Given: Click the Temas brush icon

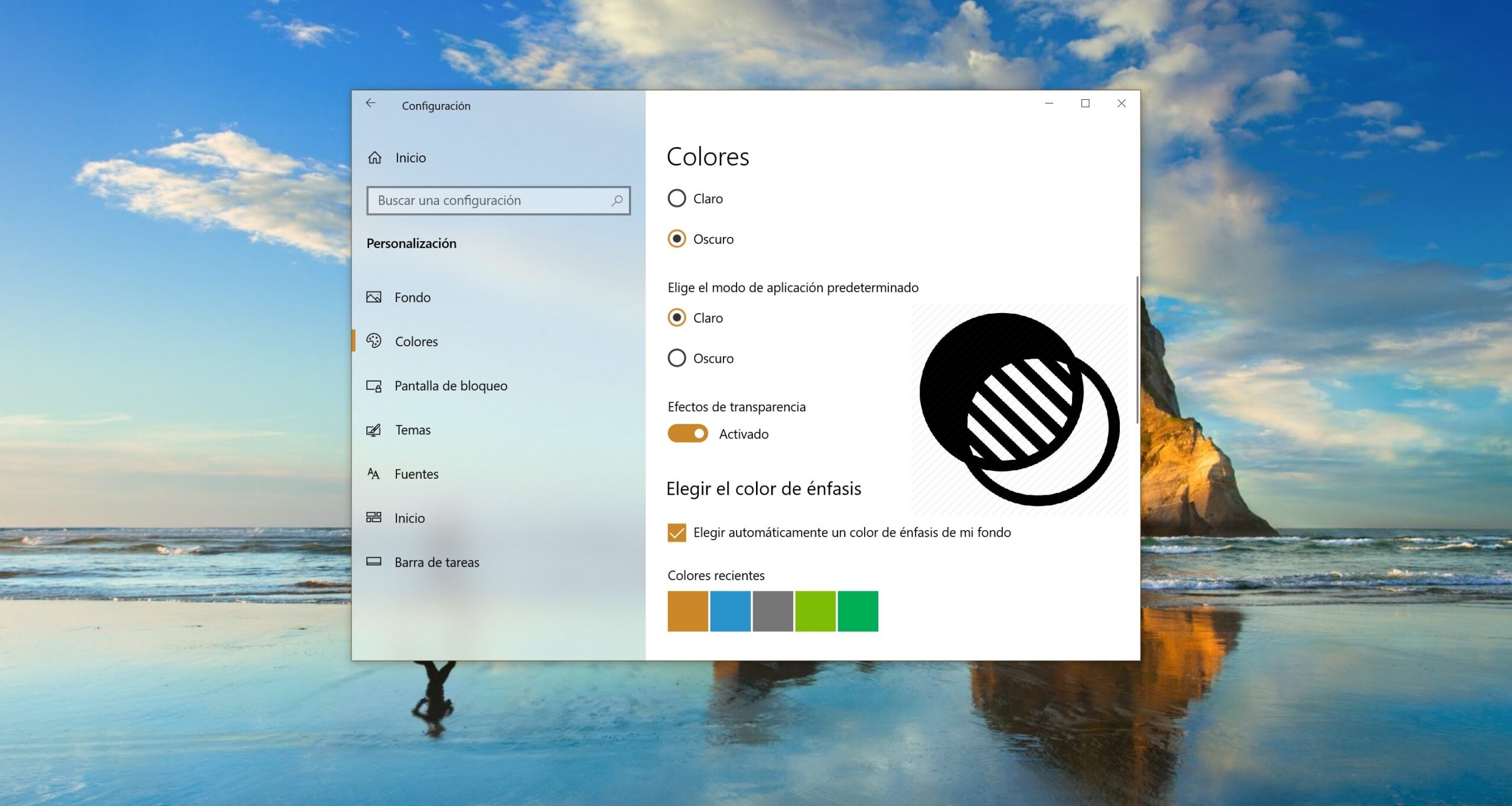Looking at the screenshot, I should point(374,430).
